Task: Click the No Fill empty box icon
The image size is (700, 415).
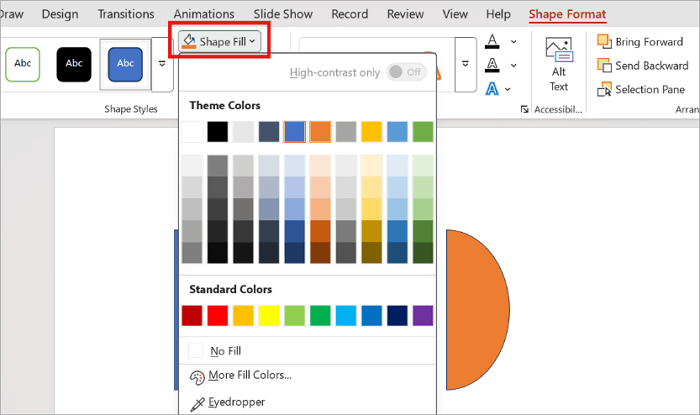Action: [196, 351]
